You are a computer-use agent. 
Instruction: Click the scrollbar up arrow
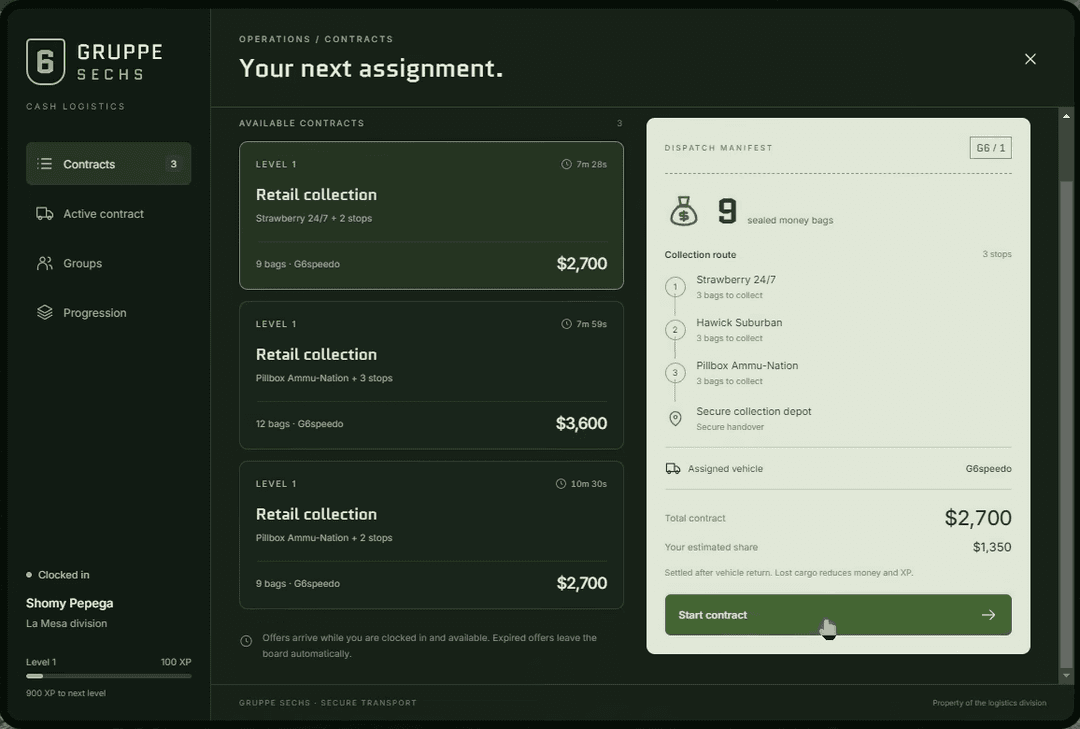pos(1066,116)
